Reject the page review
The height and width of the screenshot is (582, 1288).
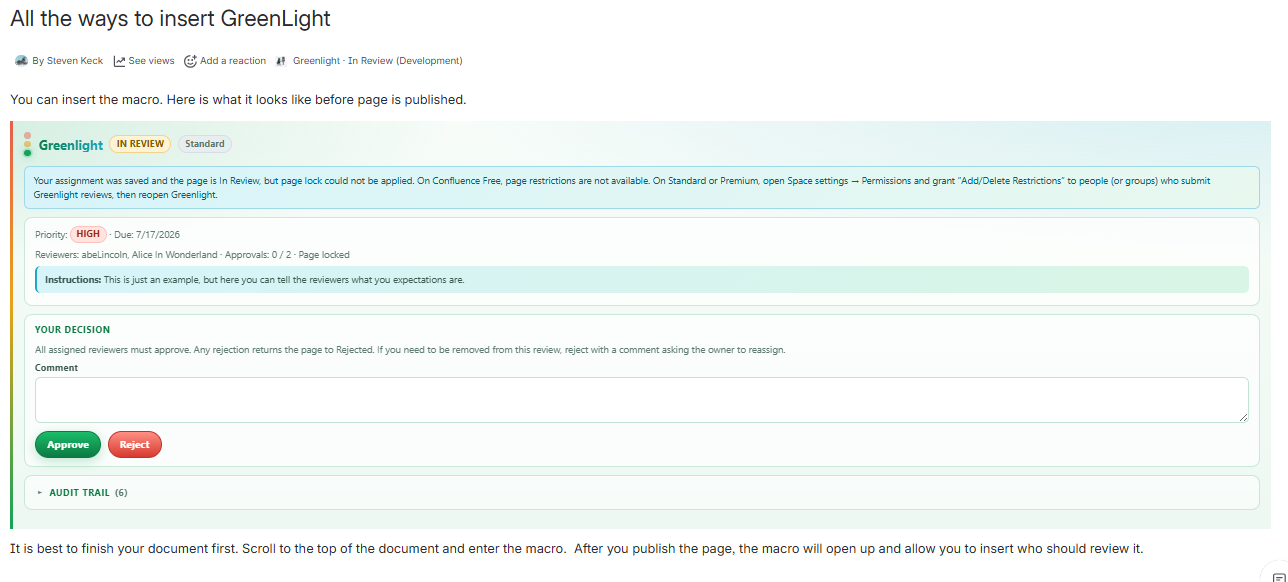(135, 444)
